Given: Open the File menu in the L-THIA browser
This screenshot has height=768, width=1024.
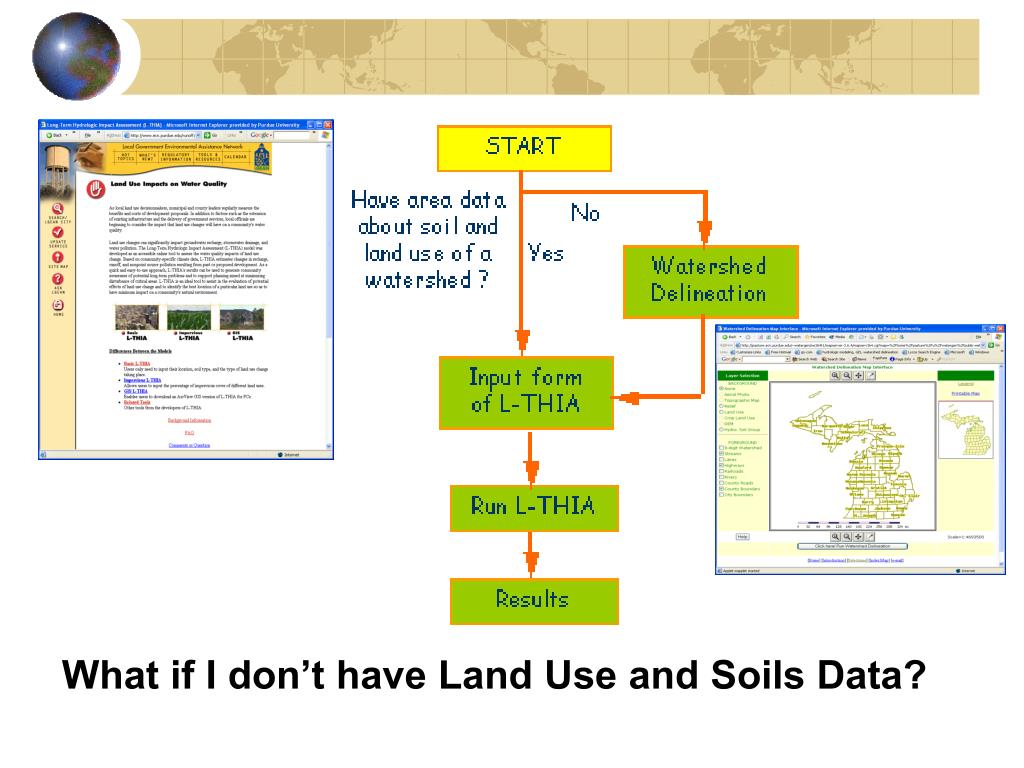Looking at the screenshot, I should pos(88,135).
